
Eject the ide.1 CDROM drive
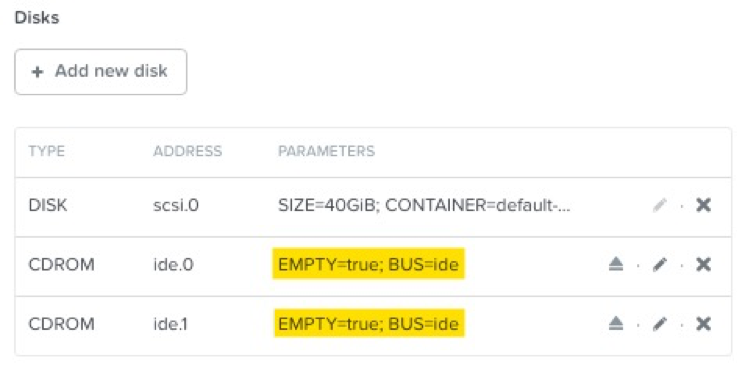(x=616, y=324)
